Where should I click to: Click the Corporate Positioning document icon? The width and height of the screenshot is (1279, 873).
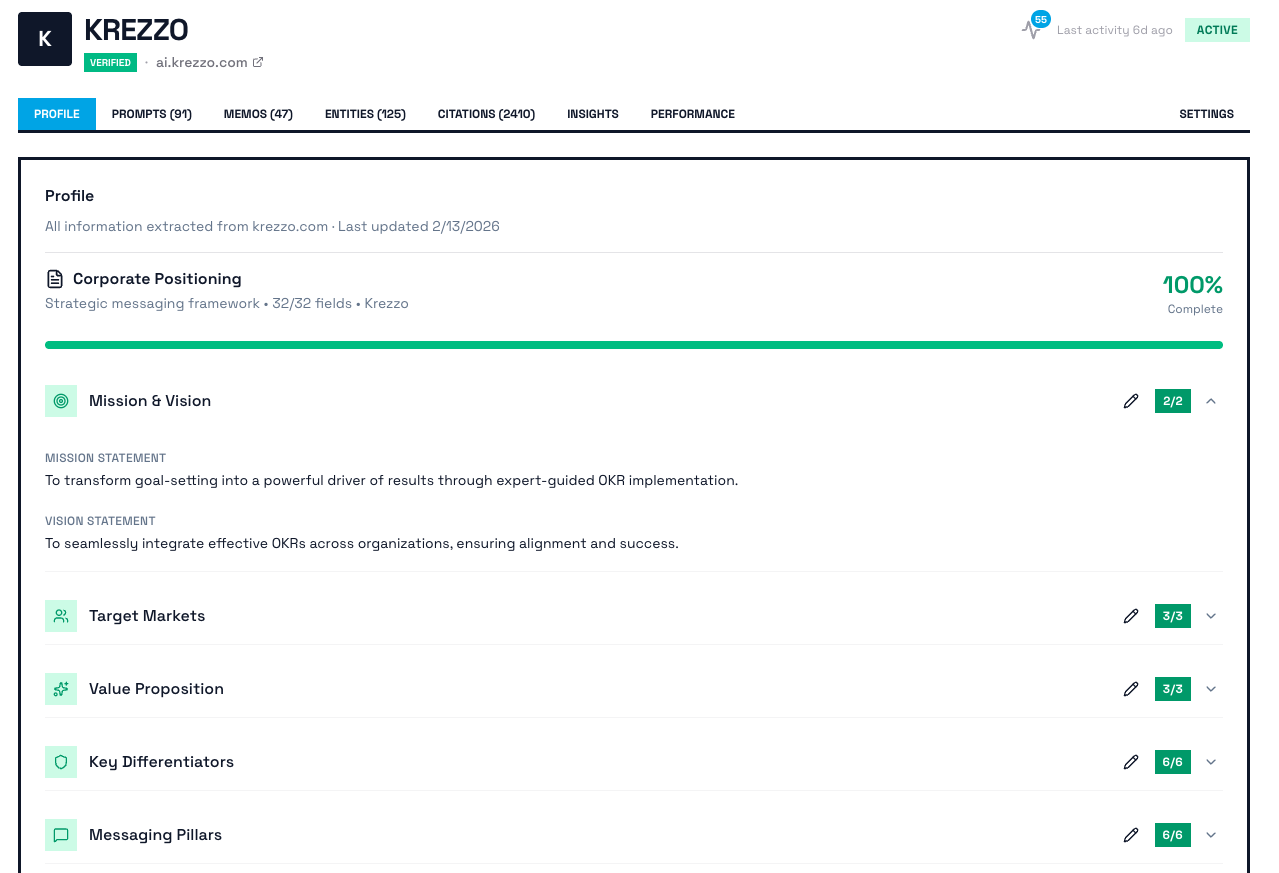[x=53, y=278]
